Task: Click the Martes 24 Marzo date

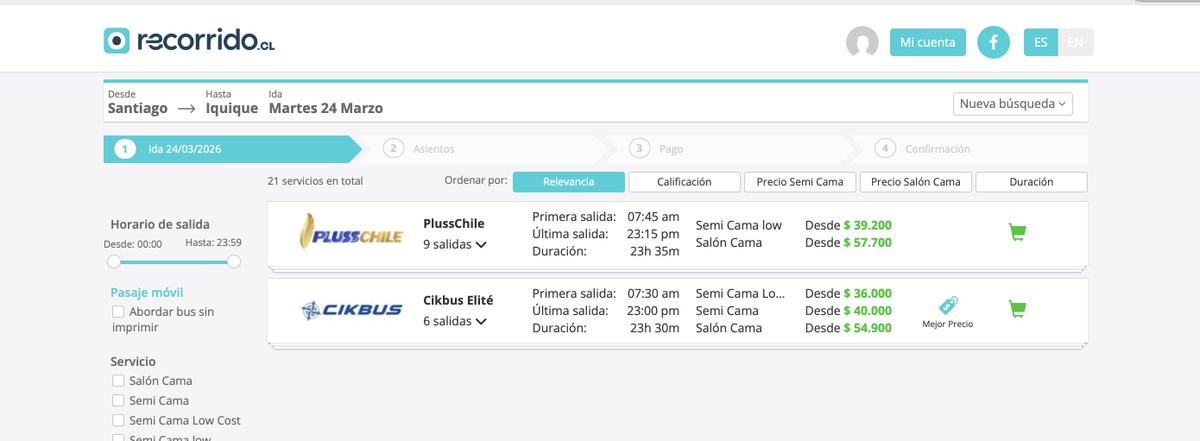Action: click(x=326, y=108)
